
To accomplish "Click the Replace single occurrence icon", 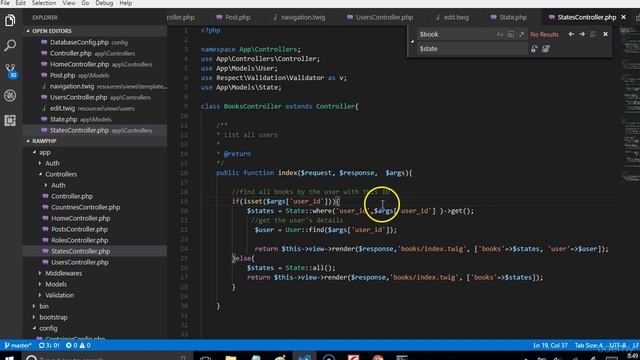I will point(534,49).
